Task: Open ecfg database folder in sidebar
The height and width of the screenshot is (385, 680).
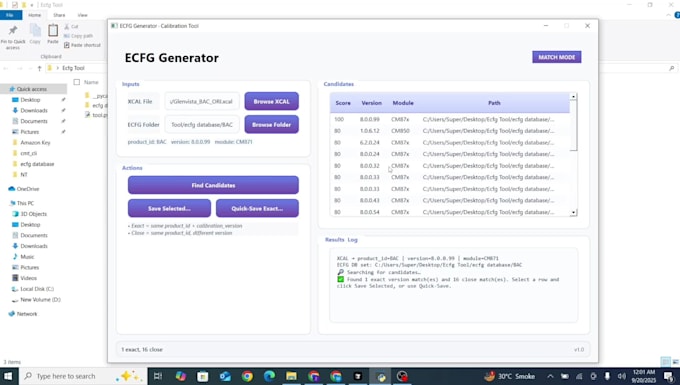Action: tap(37, 164)
